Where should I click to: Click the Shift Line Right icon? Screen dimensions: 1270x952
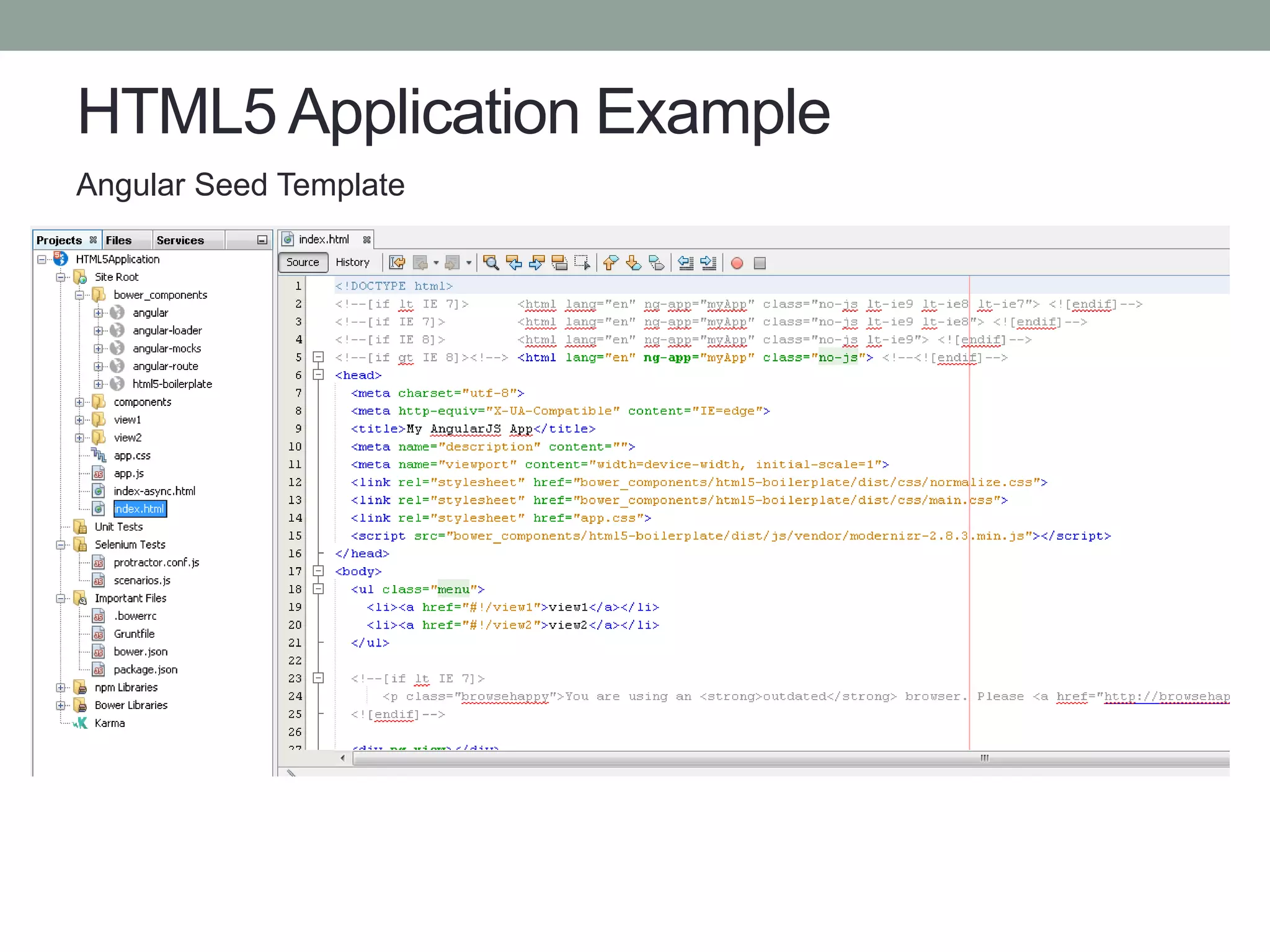click(x=708, y=263)
